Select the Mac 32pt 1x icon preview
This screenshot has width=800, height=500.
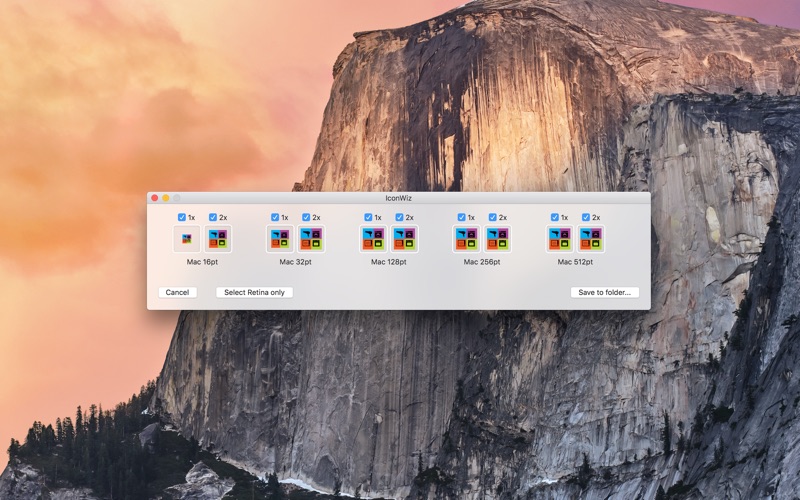click(280, 239)
